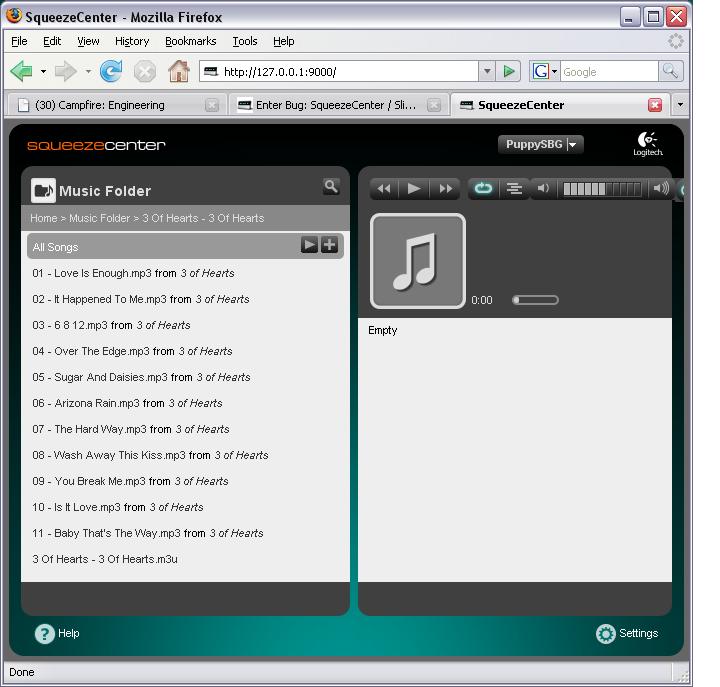The height and width of the screenshot is (687, 720).
Task: Open the PuppySBG player dropdown
Action: point(541,145)
